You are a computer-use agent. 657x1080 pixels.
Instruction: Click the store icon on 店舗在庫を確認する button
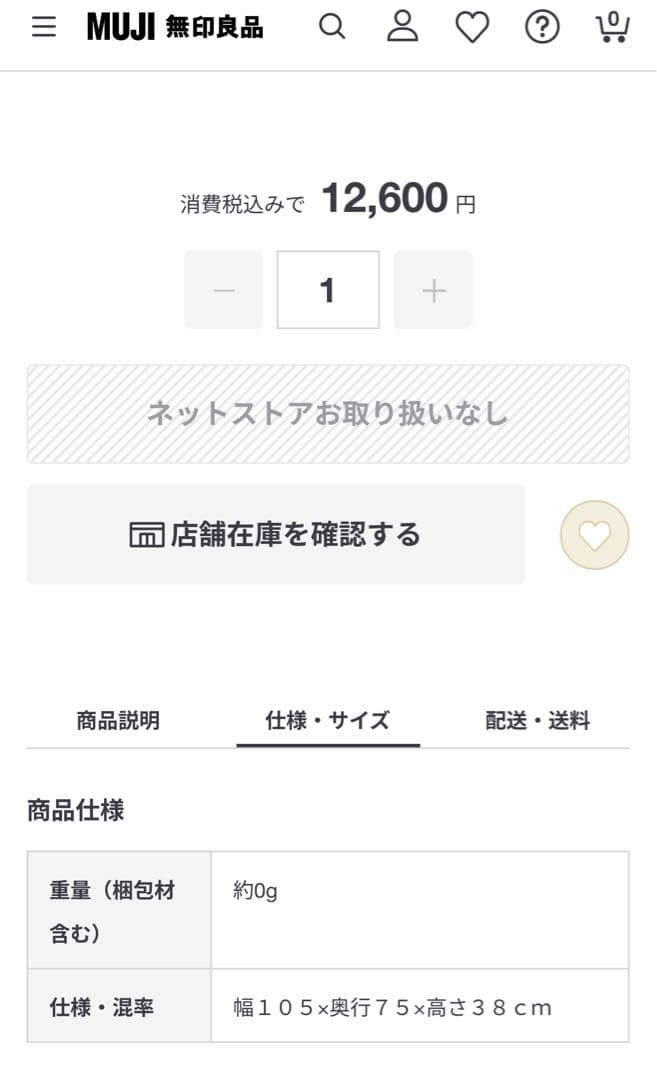coord(146,534)
